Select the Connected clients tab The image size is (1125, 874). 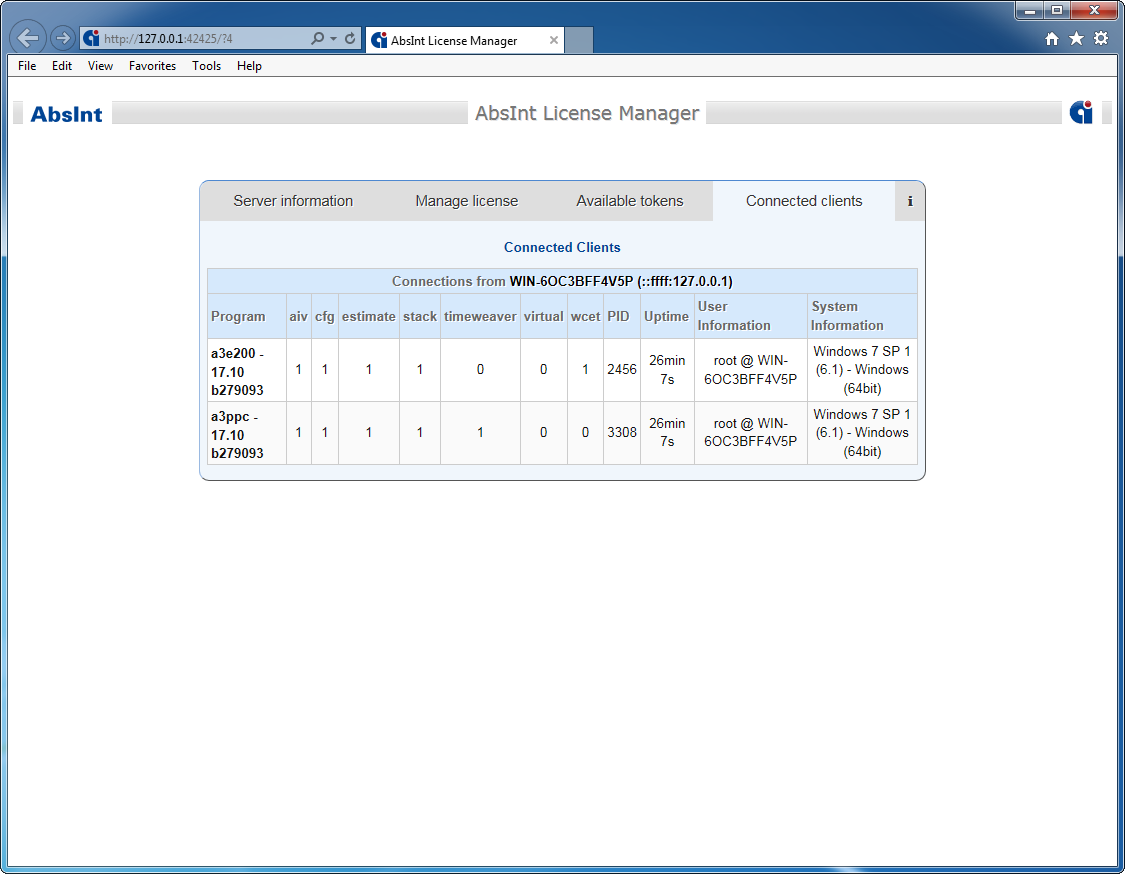[x=804, y=201]
